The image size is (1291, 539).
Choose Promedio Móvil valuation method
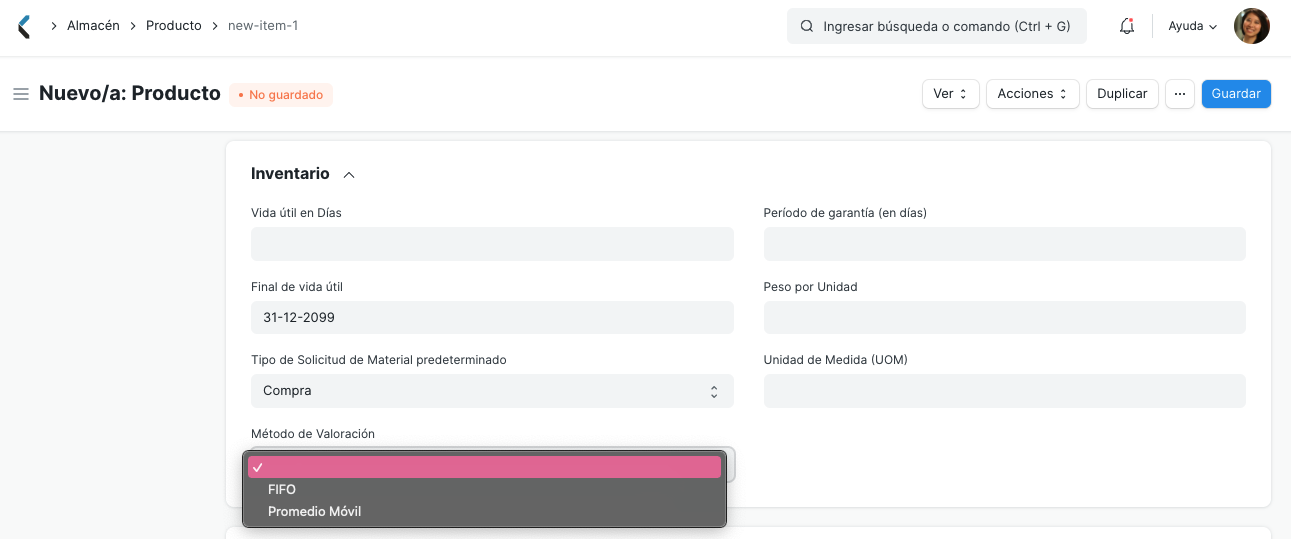485,511
